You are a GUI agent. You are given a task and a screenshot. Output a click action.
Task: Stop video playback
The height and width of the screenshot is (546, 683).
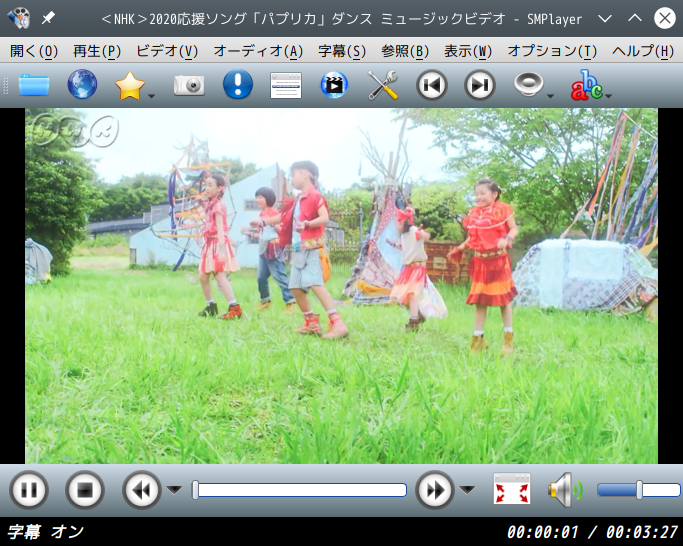[85, 490]
